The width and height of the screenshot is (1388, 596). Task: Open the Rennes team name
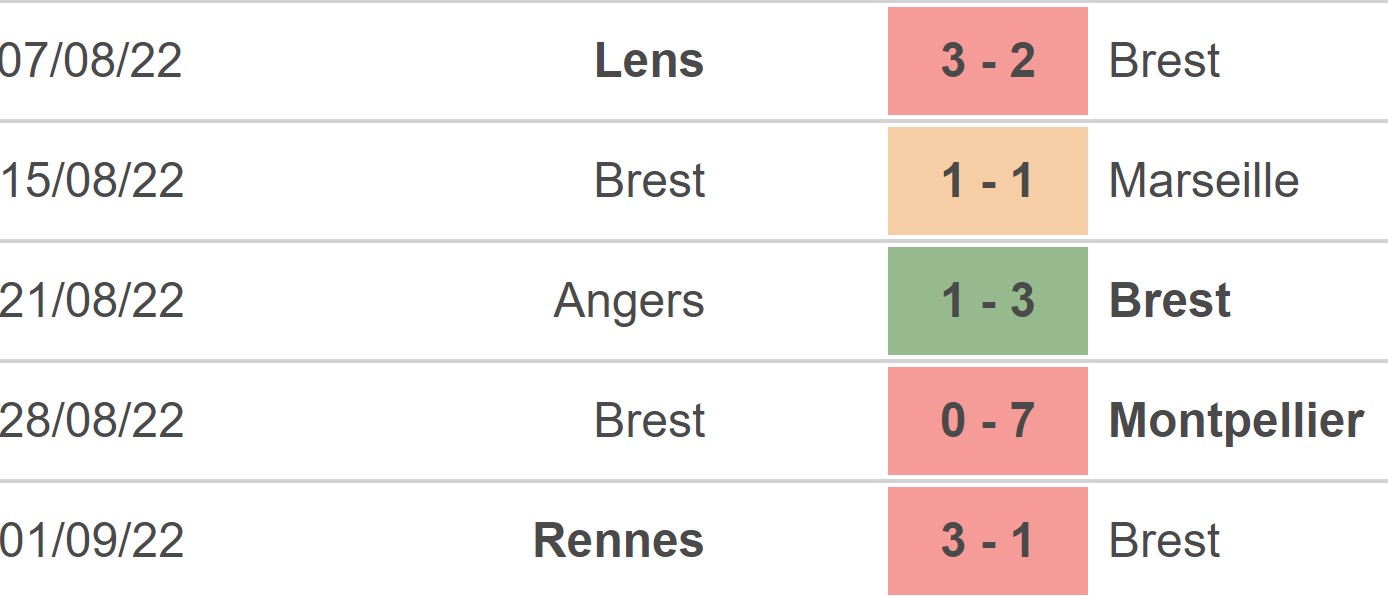click(618, 541)
